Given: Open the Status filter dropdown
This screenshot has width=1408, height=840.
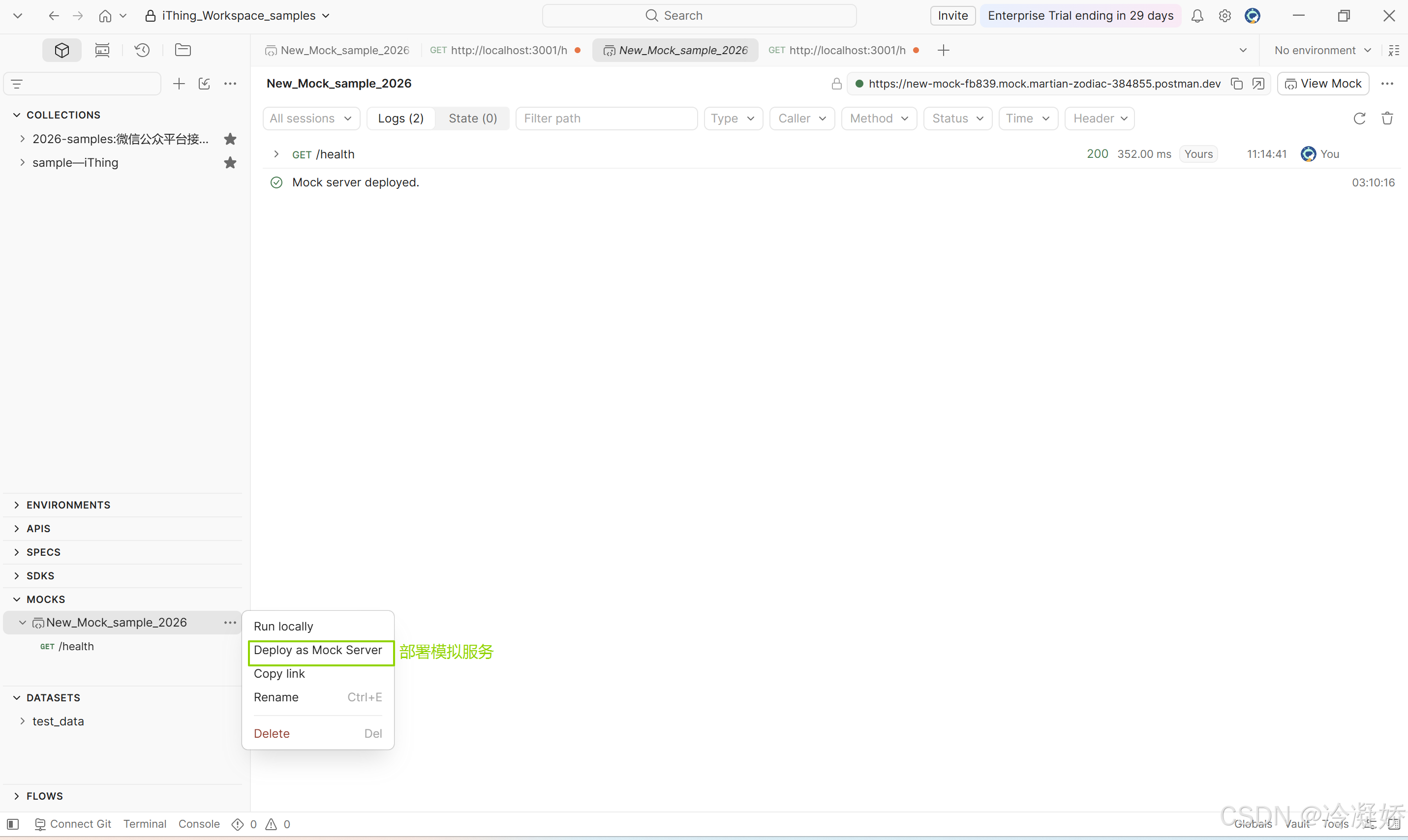Looking at the screenshot, I should [958, 119].
